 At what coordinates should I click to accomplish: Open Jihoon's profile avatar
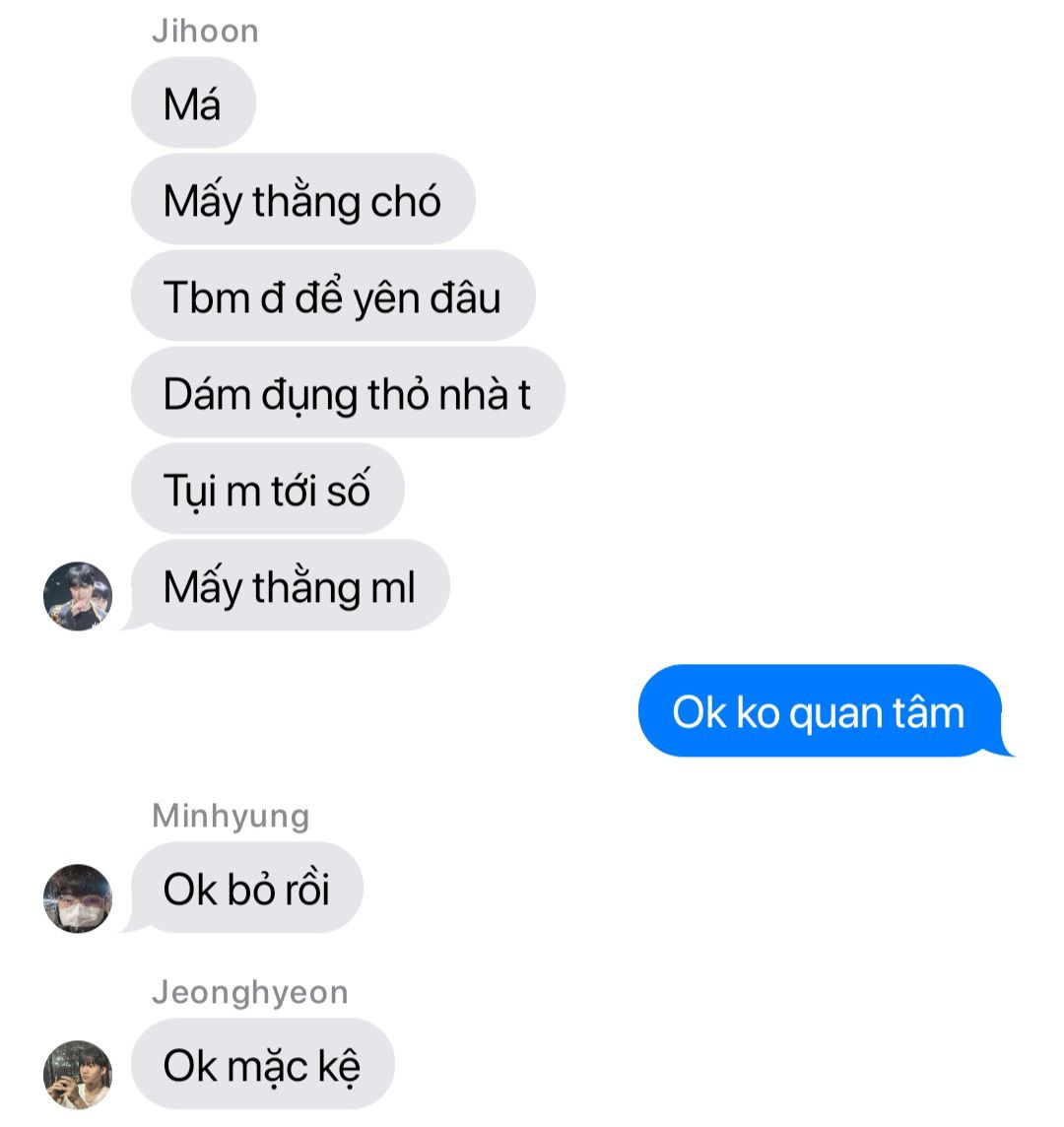pos(78,597)
